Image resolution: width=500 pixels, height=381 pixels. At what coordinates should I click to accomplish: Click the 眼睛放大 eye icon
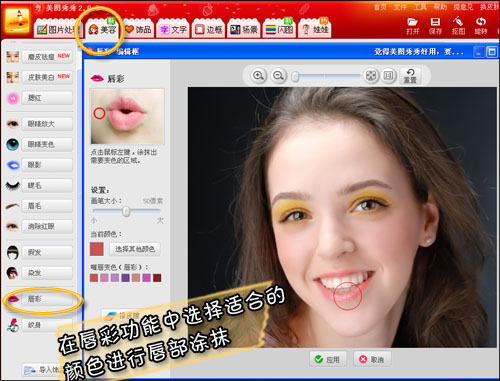(13, 124)
